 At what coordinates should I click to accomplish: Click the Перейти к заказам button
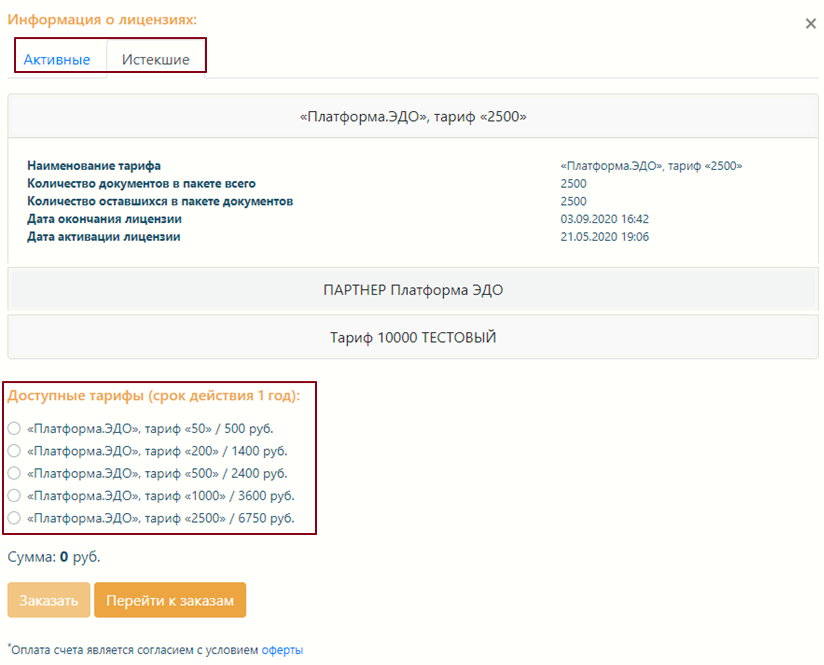169,600
